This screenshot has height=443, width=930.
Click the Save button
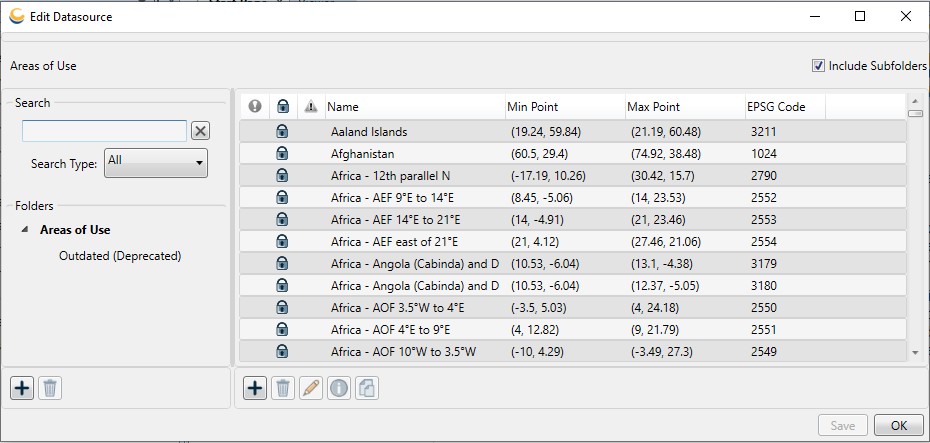(842, 426)
